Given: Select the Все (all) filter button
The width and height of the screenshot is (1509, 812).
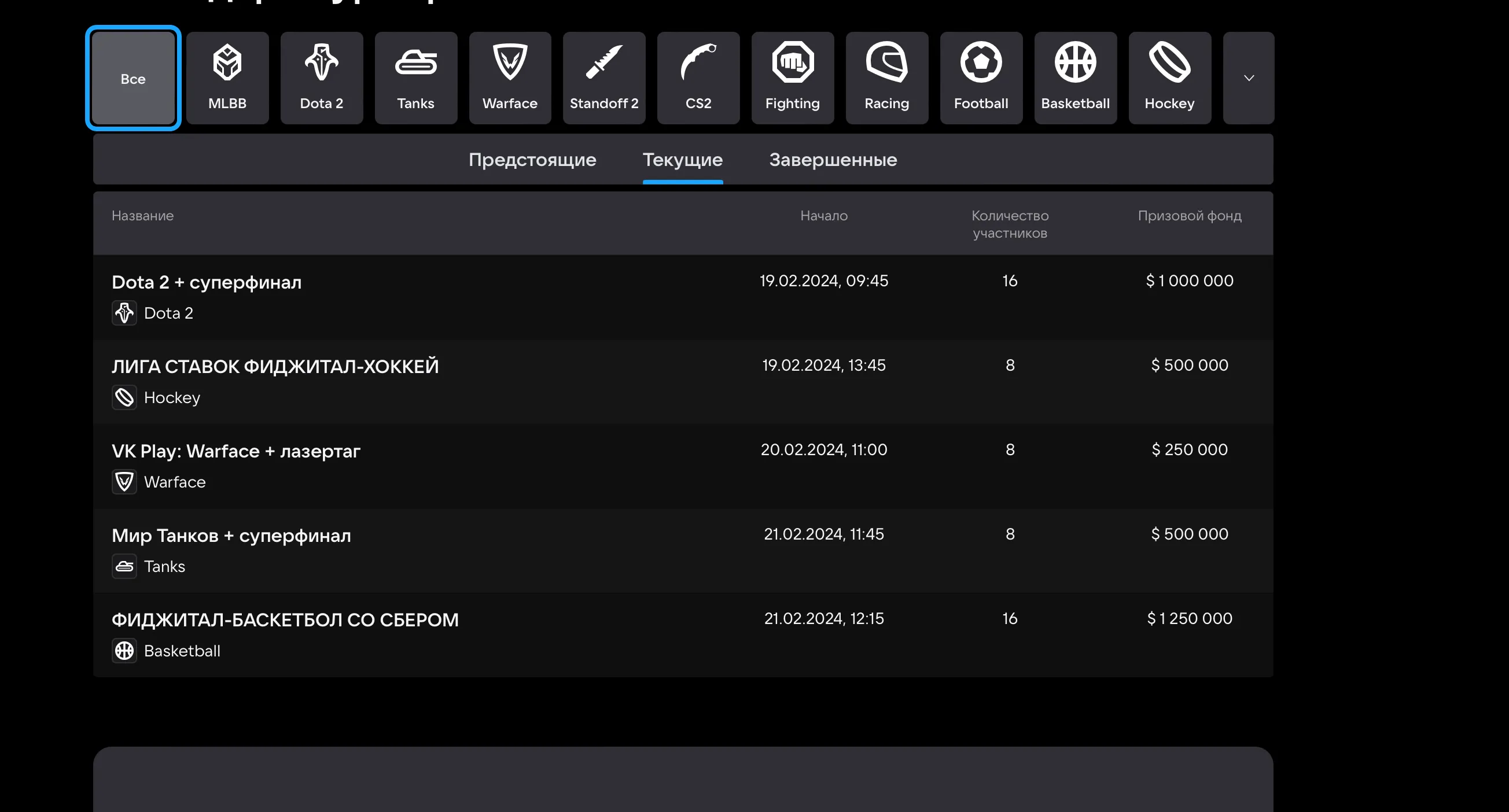Looking at the screenshot, I should coord(133,78).
